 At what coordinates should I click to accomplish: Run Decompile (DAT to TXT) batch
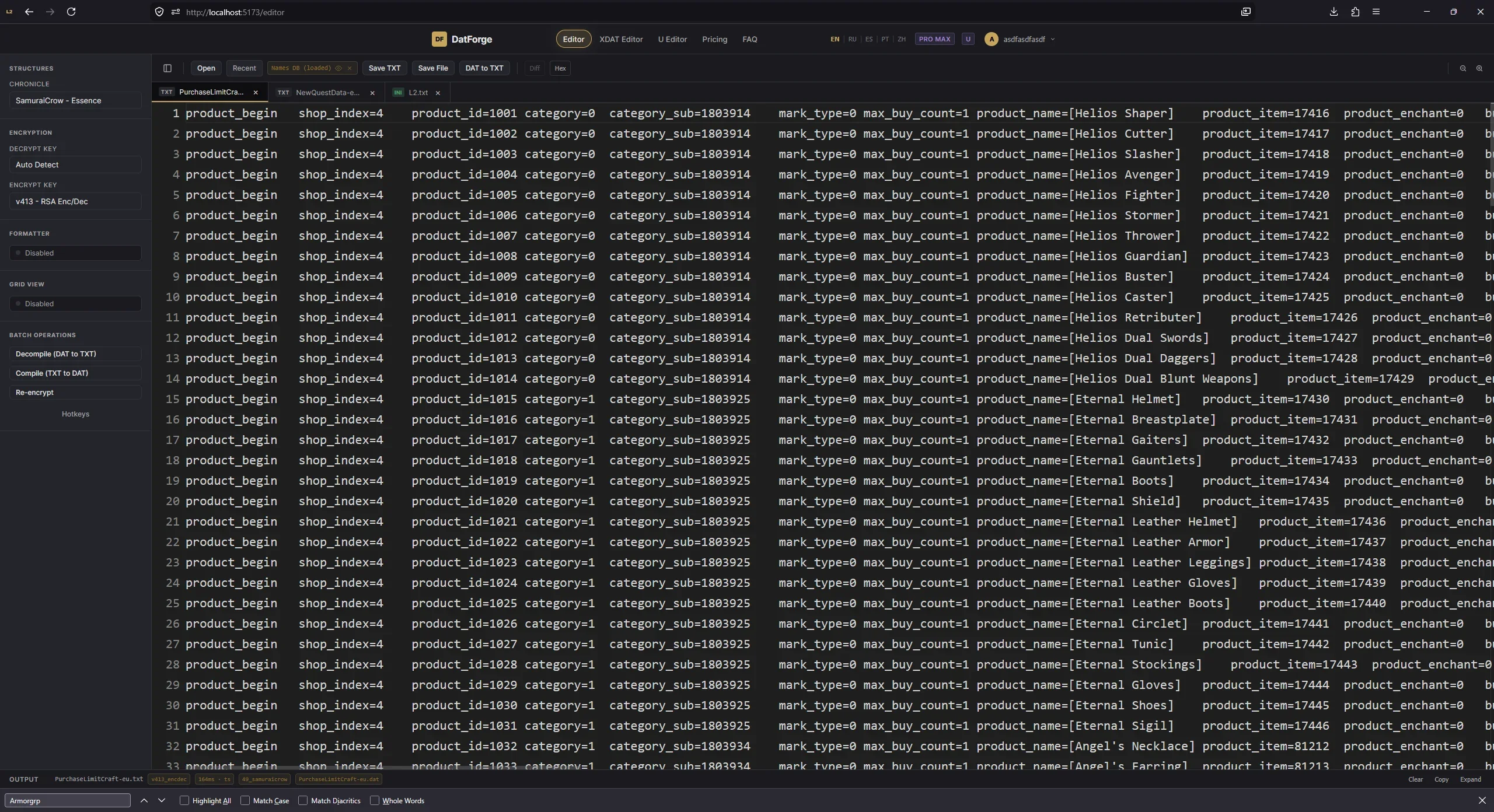click(x=75, y=354)
